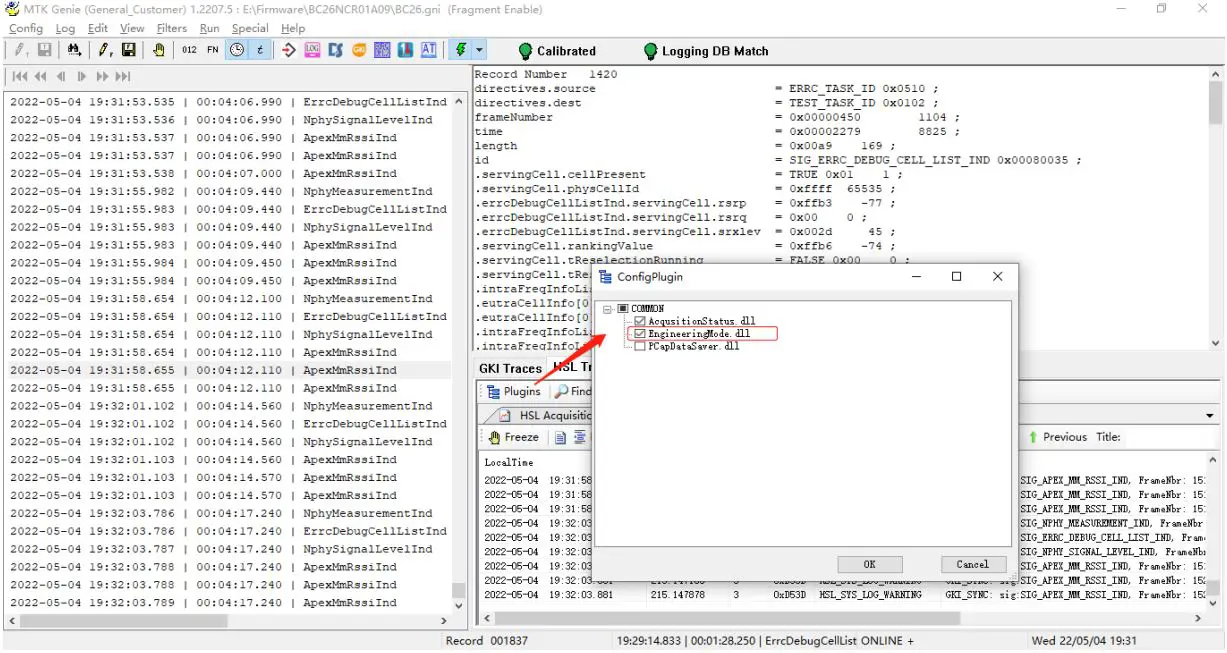Click the hand icon in main toolbar

pos(159,50)
